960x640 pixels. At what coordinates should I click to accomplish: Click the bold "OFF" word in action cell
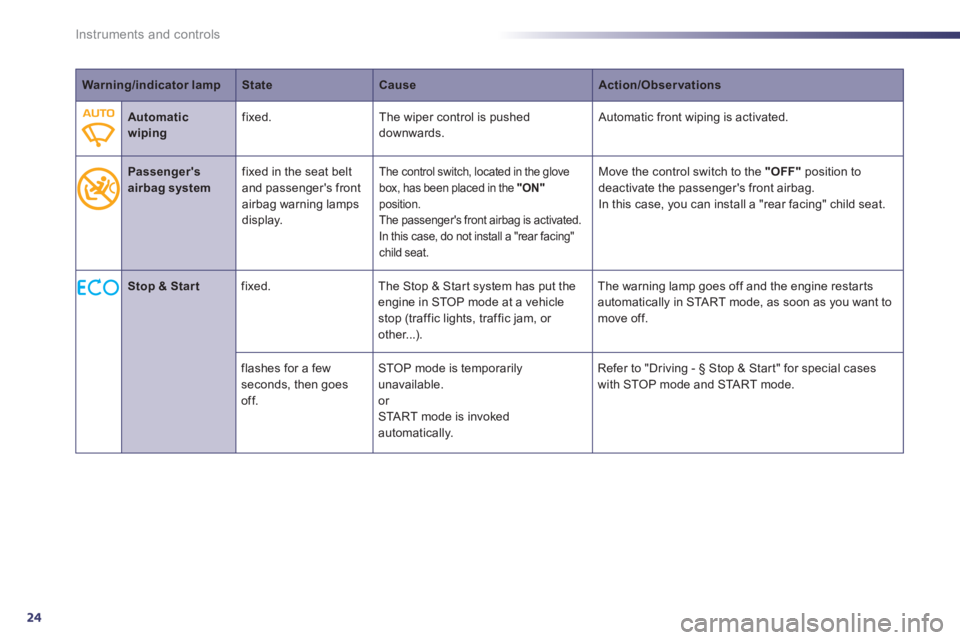[x=783, y=172]
